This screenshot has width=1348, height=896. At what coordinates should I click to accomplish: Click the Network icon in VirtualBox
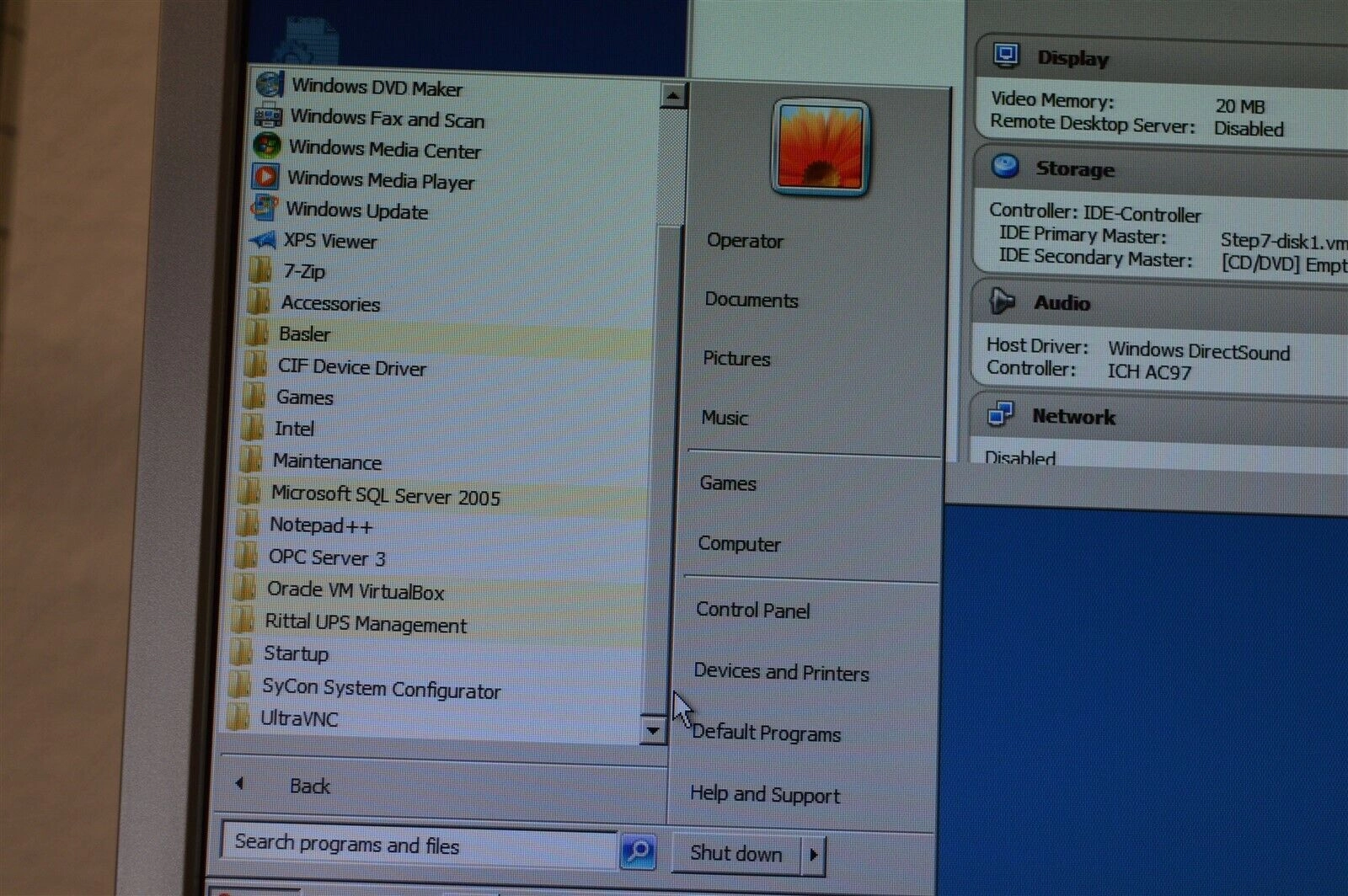pos(1000,413)
